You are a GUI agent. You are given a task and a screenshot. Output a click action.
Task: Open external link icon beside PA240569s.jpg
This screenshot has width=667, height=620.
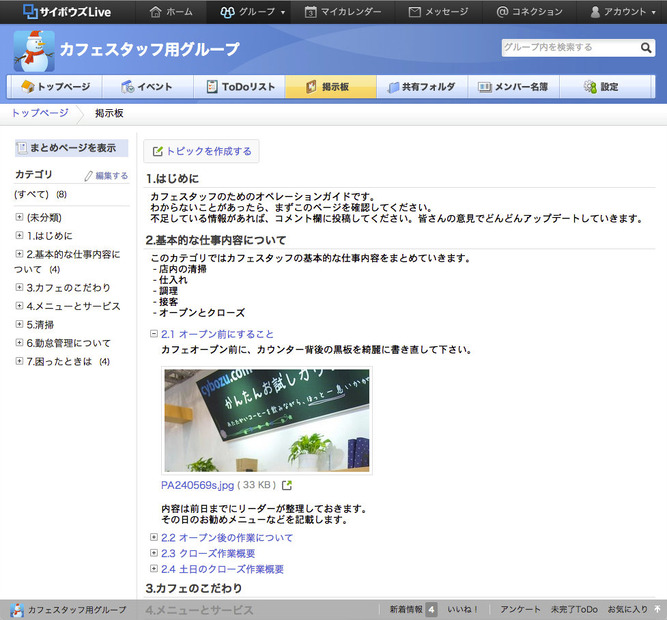point(287,486)
